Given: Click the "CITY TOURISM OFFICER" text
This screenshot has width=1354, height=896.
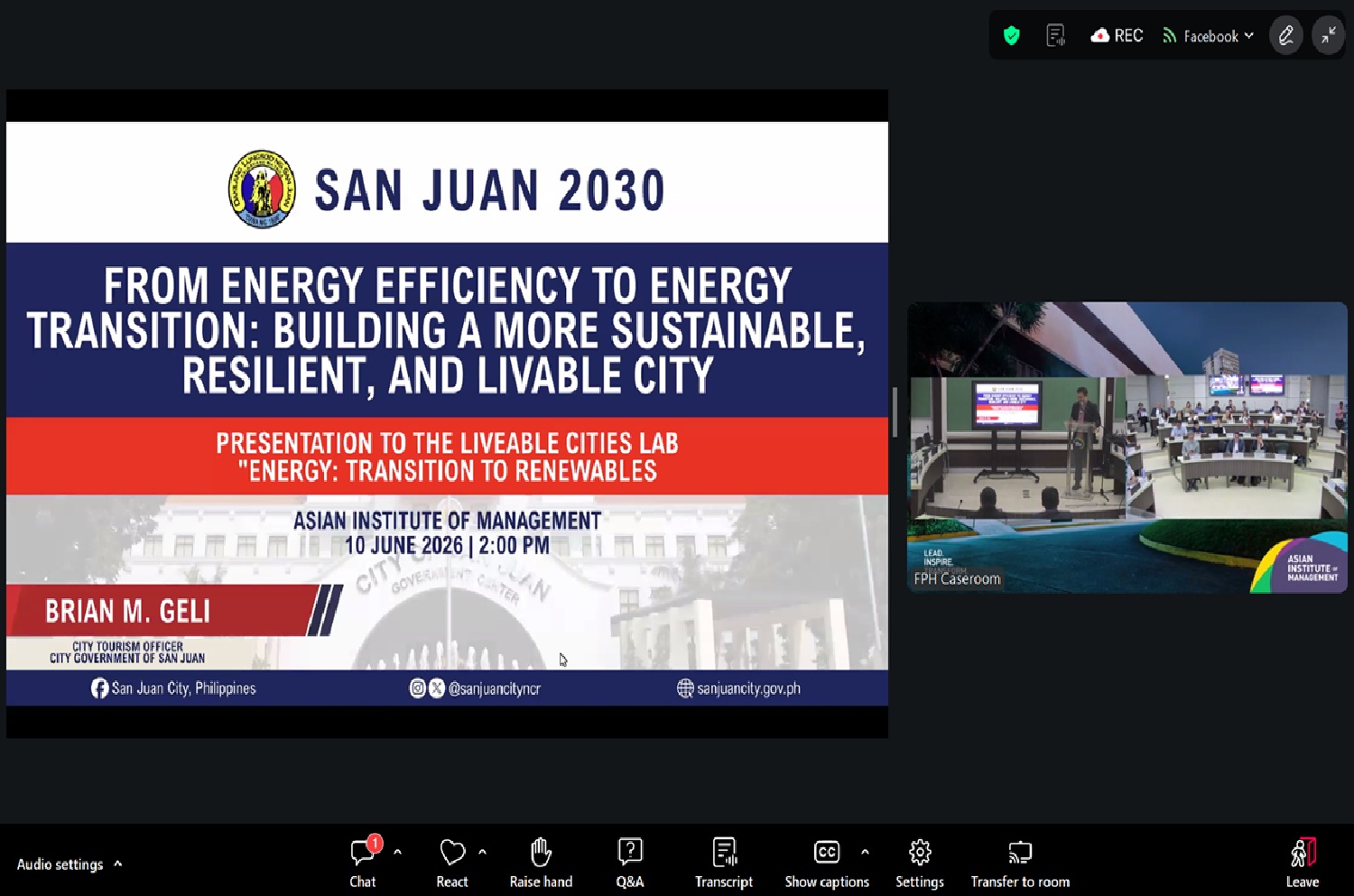Looking at the screenshot, I should tap(127, 646).
